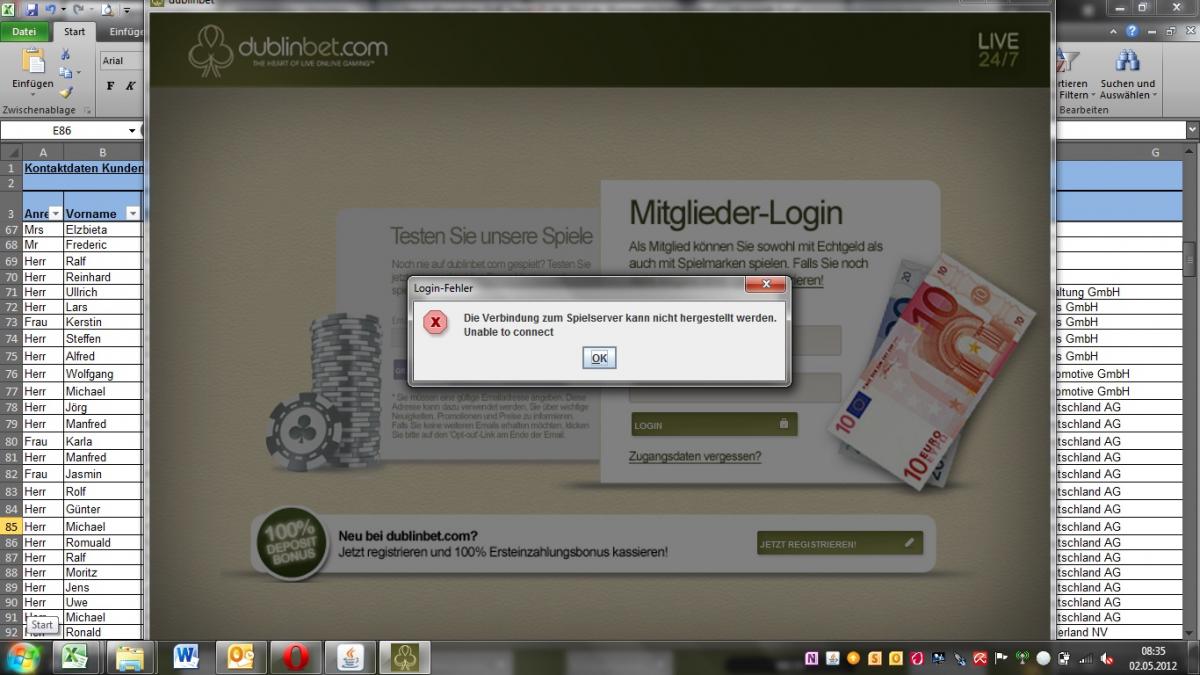Open the Einfügen ribbon tab
Viewport: 1200px width, 675px height.
point(124,32)
